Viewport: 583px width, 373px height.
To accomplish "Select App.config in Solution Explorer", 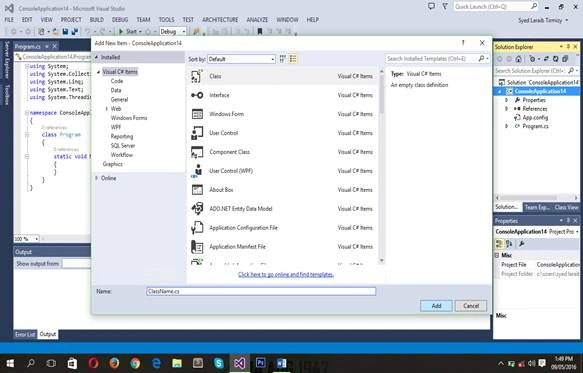I will pyautogui.click(x=535, y=118).
